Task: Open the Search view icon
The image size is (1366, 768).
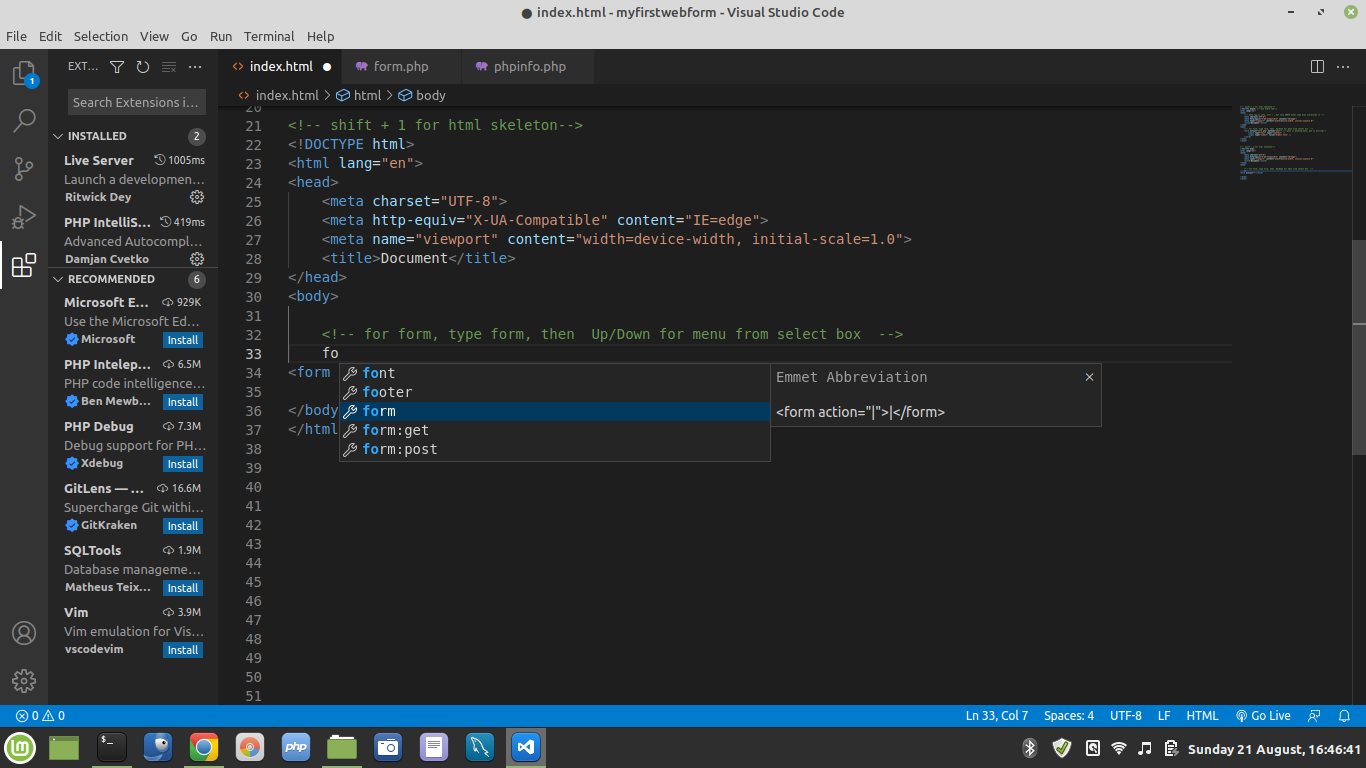Action: (x=24, y=121)
